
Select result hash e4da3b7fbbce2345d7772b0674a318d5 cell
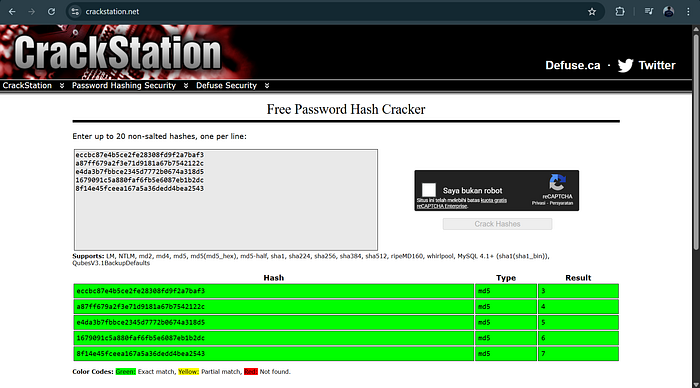tap(274, 322)
